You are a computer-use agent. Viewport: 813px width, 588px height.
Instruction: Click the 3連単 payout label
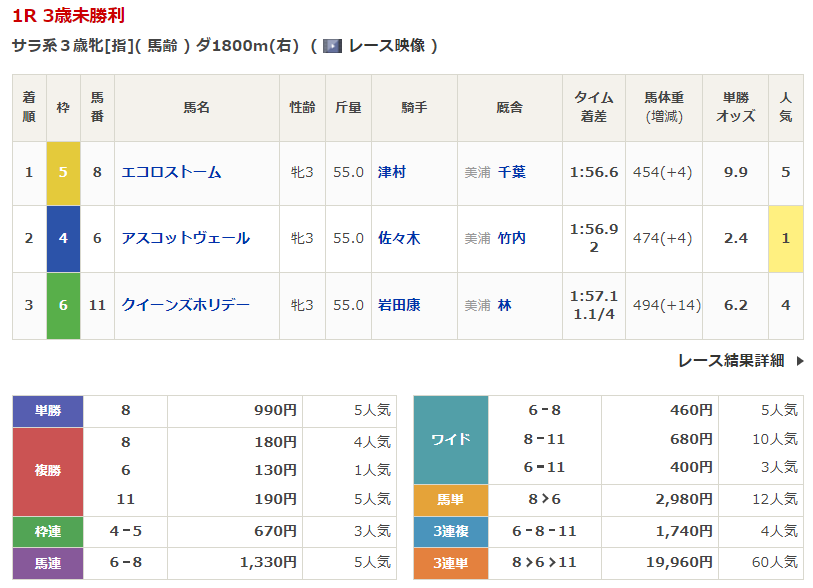tap(450, 563)
